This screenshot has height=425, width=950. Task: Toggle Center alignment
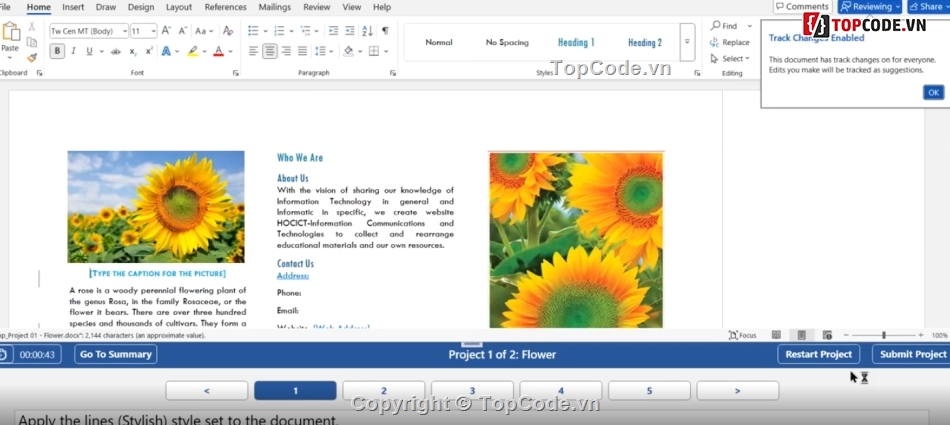click(270, 52)
